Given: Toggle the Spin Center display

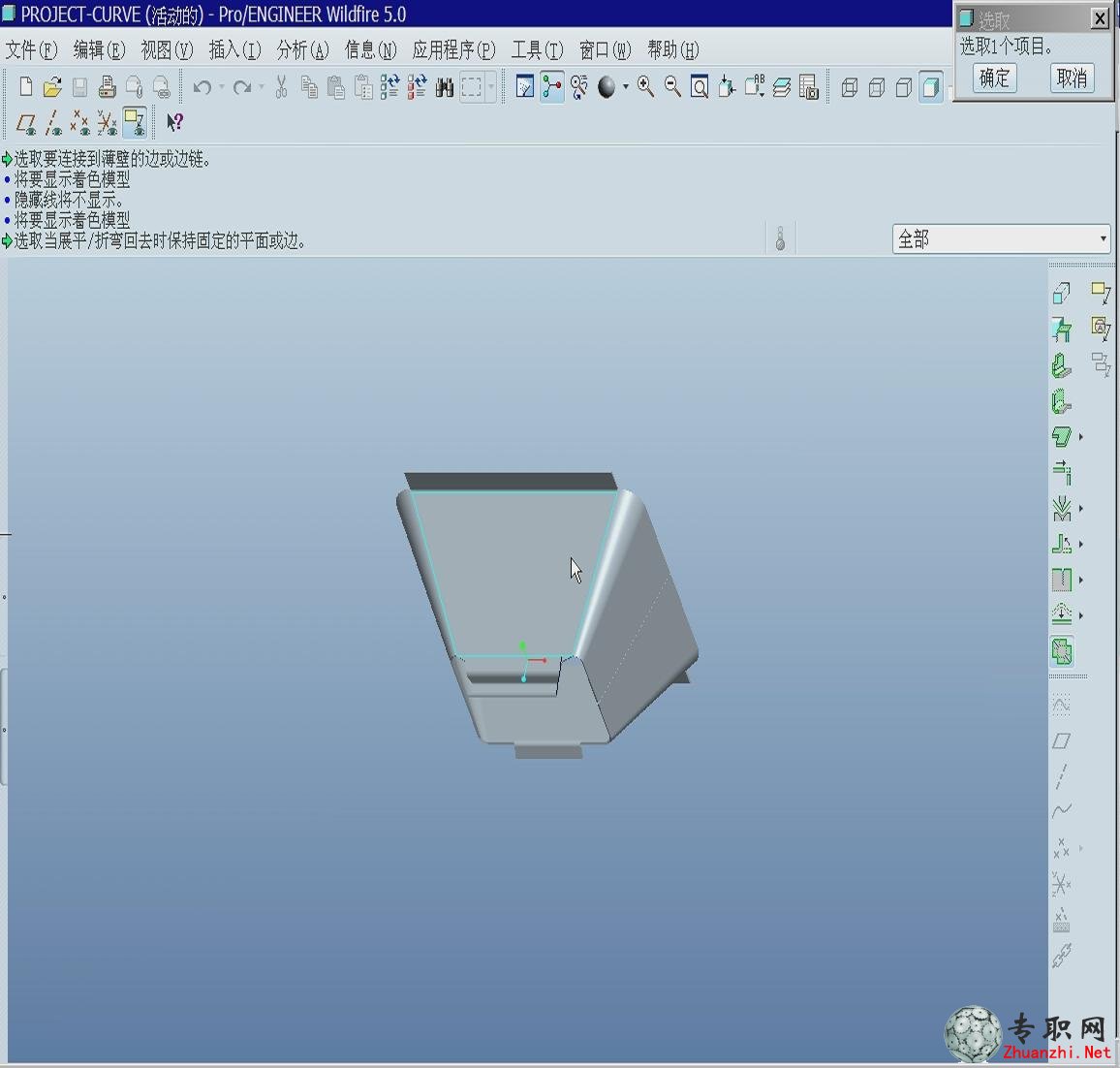Looking at the screenshot, I should 552,87.
